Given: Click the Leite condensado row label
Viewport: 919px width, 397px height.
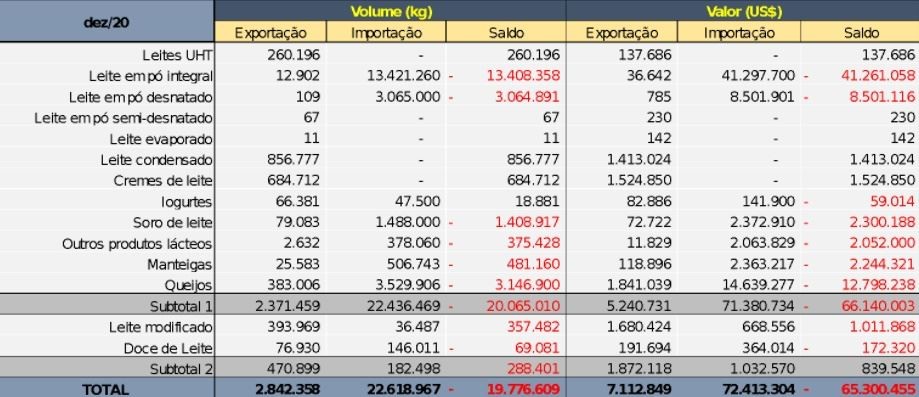Looking at the screenshot, I should click(x=156, y=160).
